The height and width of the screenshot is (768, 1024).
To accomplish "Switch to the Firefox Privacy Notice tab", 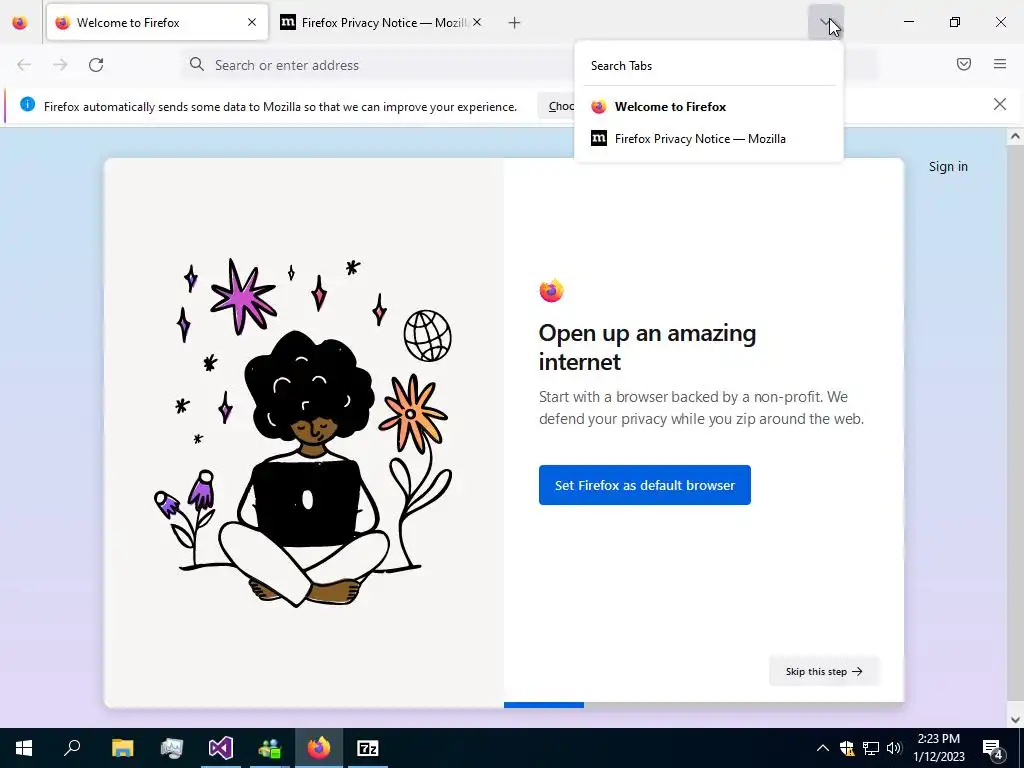I will (382, 23).
